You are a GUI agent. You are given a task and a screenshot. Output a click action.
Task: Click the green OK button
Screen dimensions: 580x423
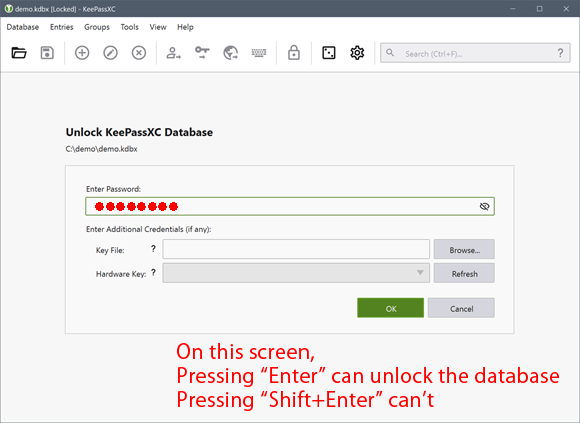[x=390, y=308]
